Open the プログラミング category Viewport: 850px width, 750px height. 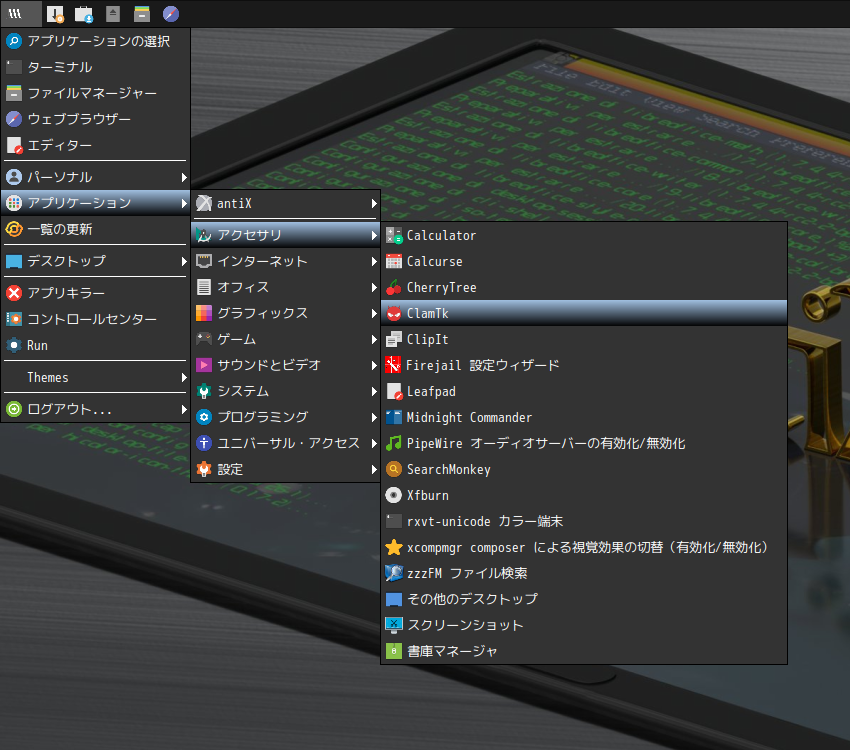click(286, 417)
